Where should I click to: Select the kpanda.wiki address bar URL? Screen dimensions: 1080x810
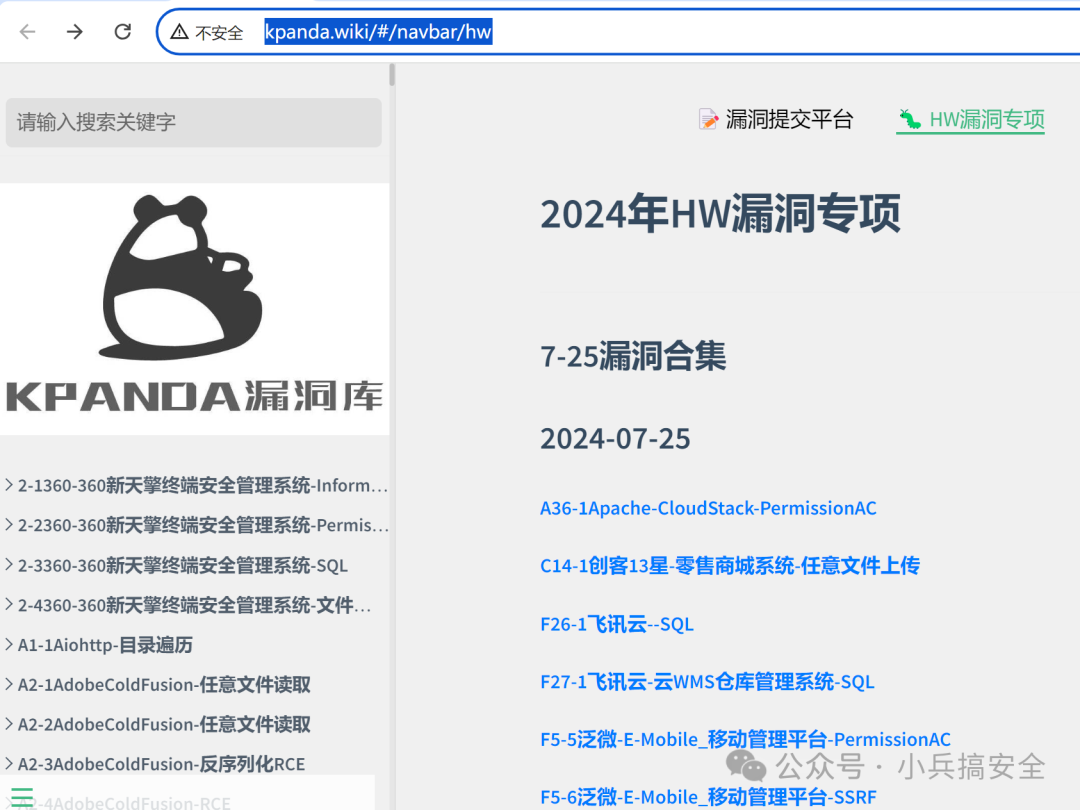coord(378,32)
